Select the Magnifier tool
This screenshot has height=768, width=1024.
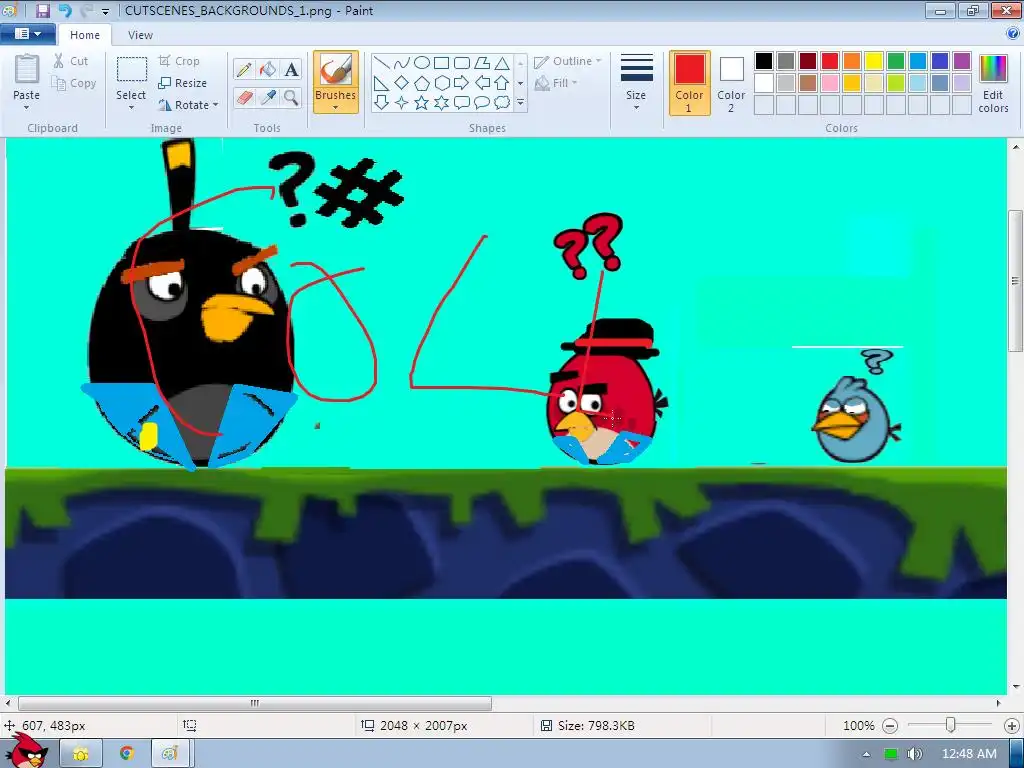(x=291, y=98)
